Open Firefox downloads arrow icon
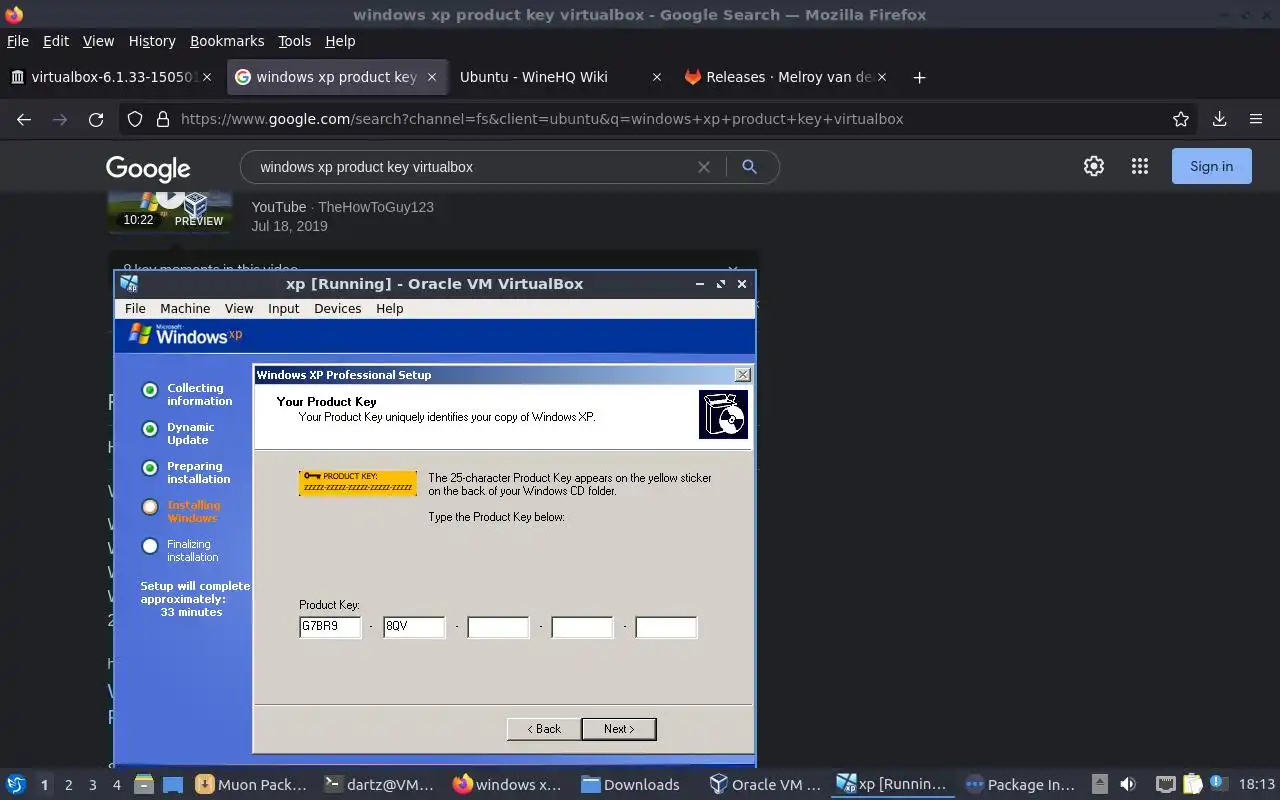 [x=1219, y=119]
